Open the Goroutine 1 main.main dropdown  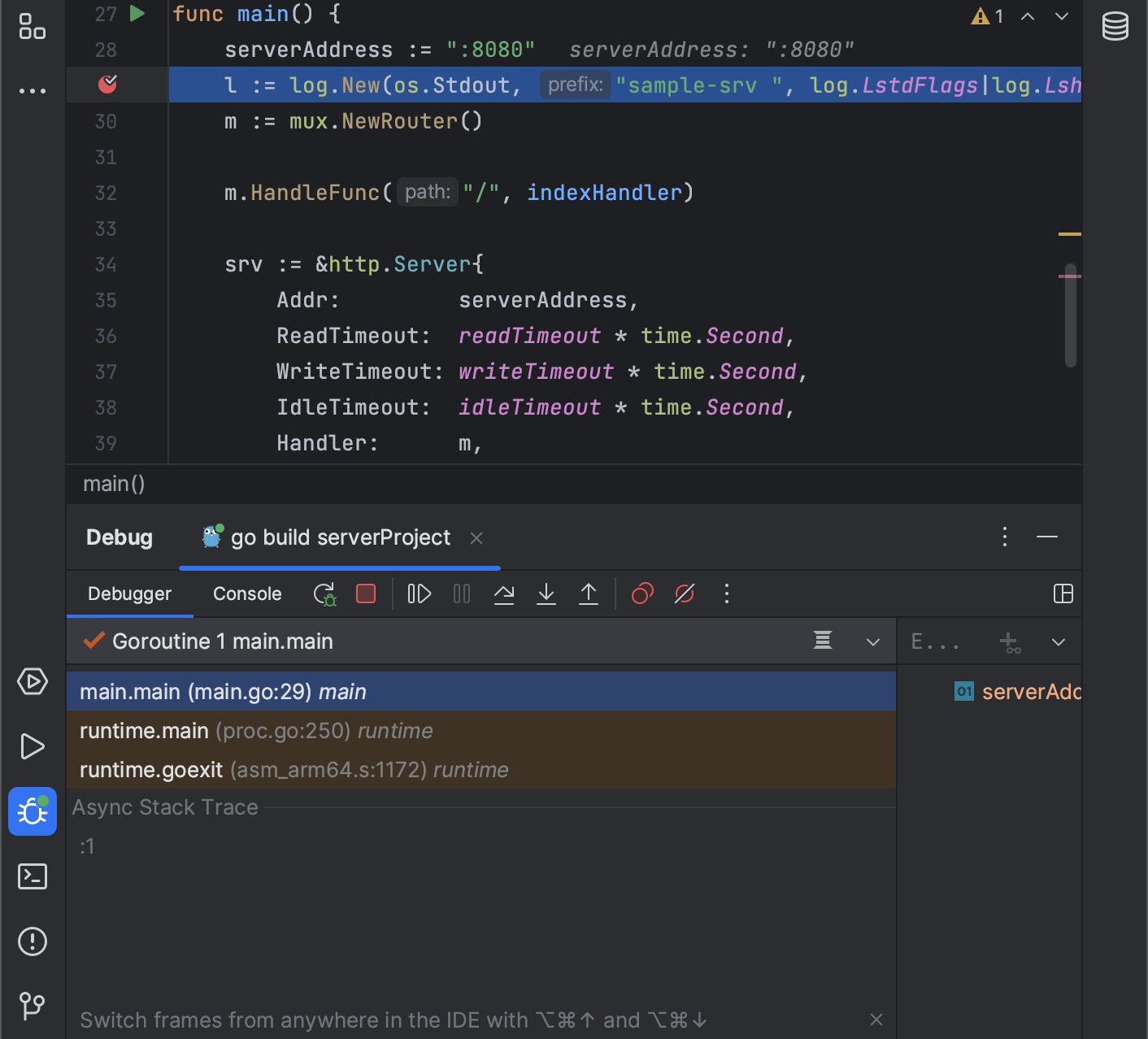point(872,641)
